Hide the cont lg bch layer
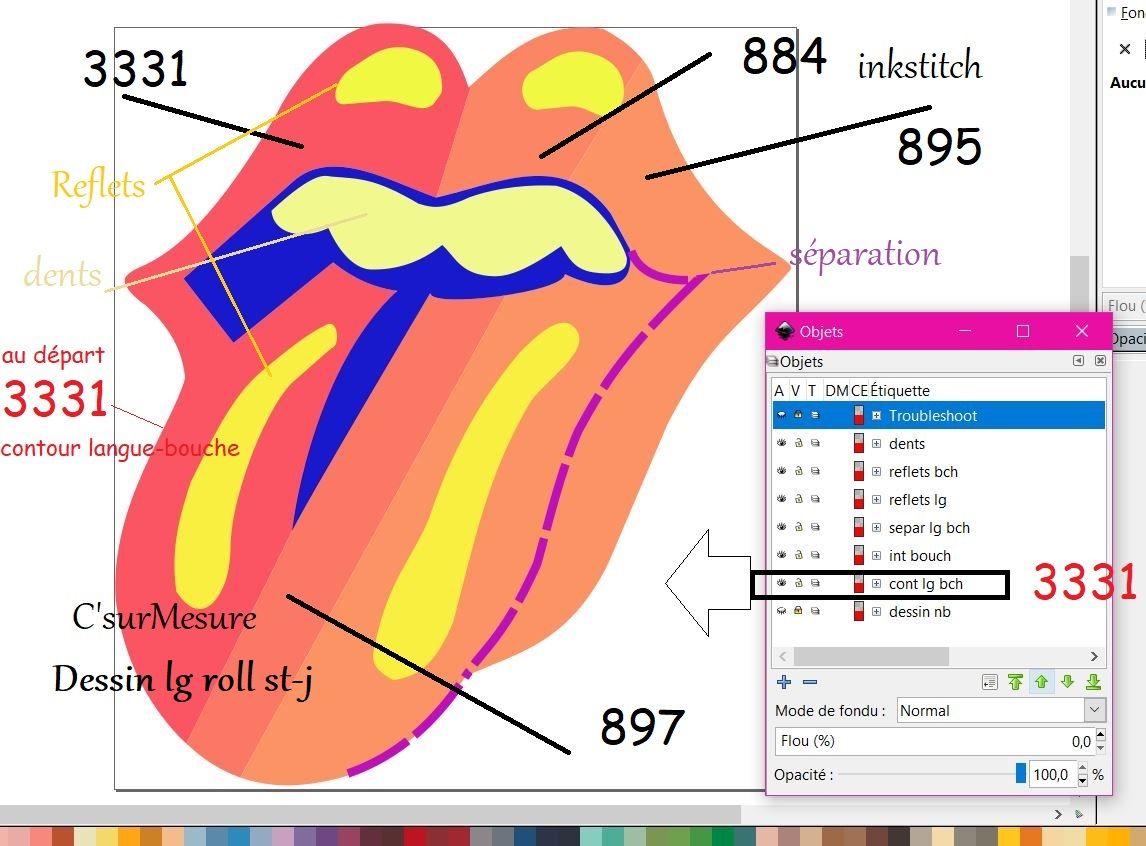 781,583
